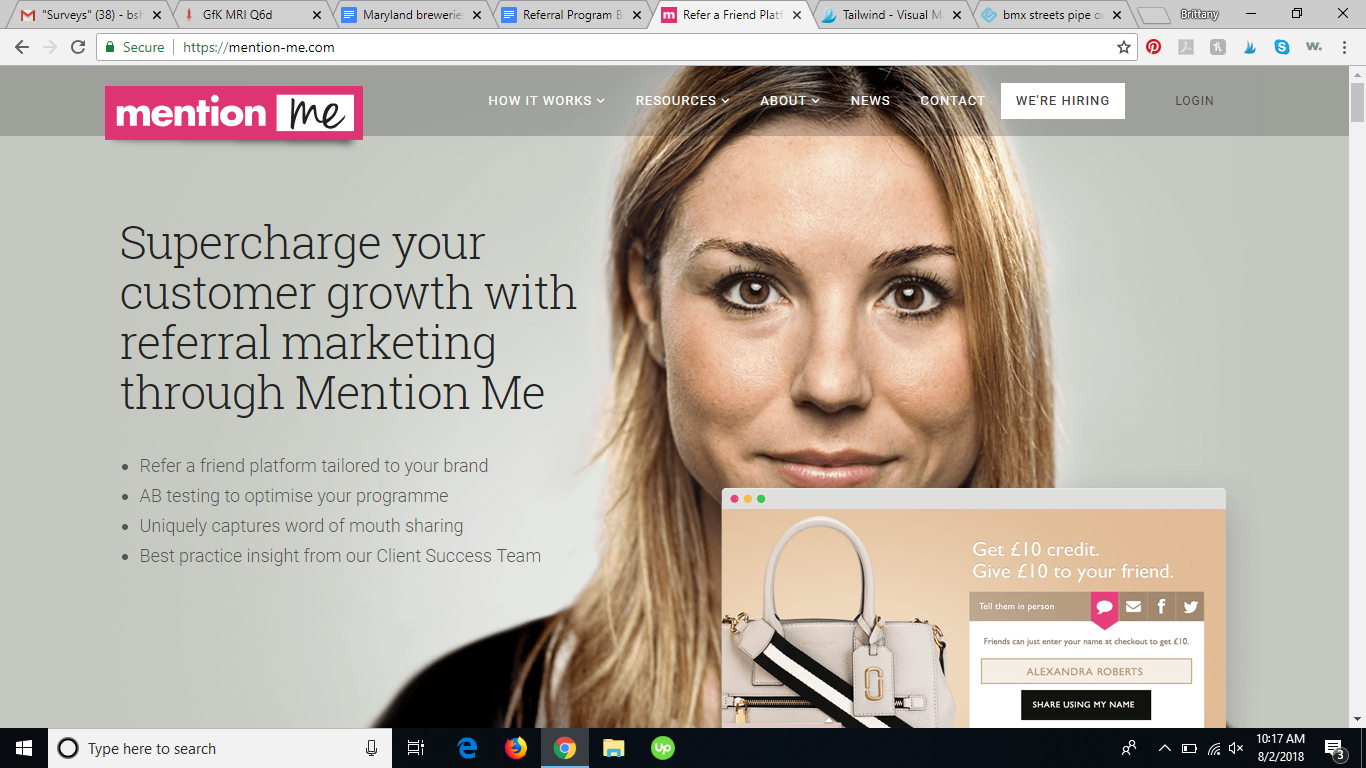The height and width of the screenshot is (768, 1366).
Task: Select the Facebook share icon
Action: point(1161,607)
